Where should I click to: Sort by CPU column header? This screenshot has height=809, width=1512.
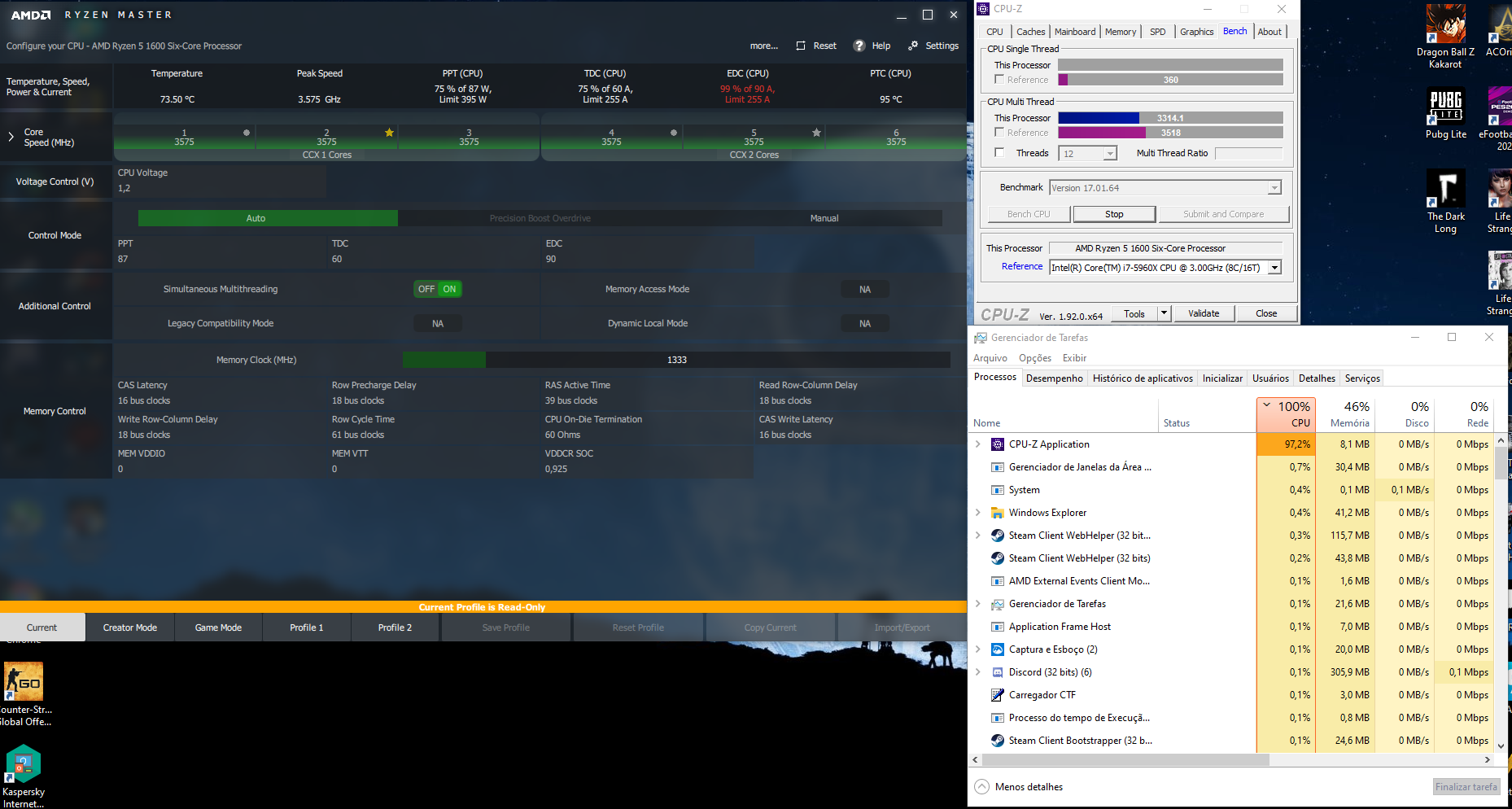[x=1285, y=413]
